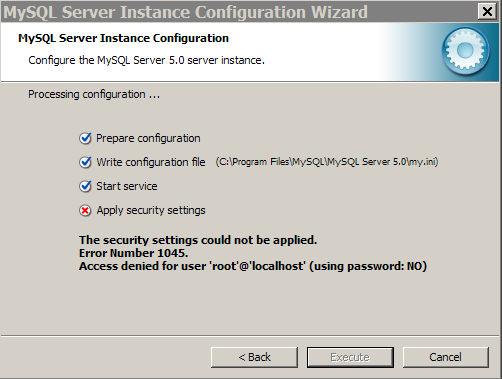
Task: Click the Start service step label
Action: point(127,186)
